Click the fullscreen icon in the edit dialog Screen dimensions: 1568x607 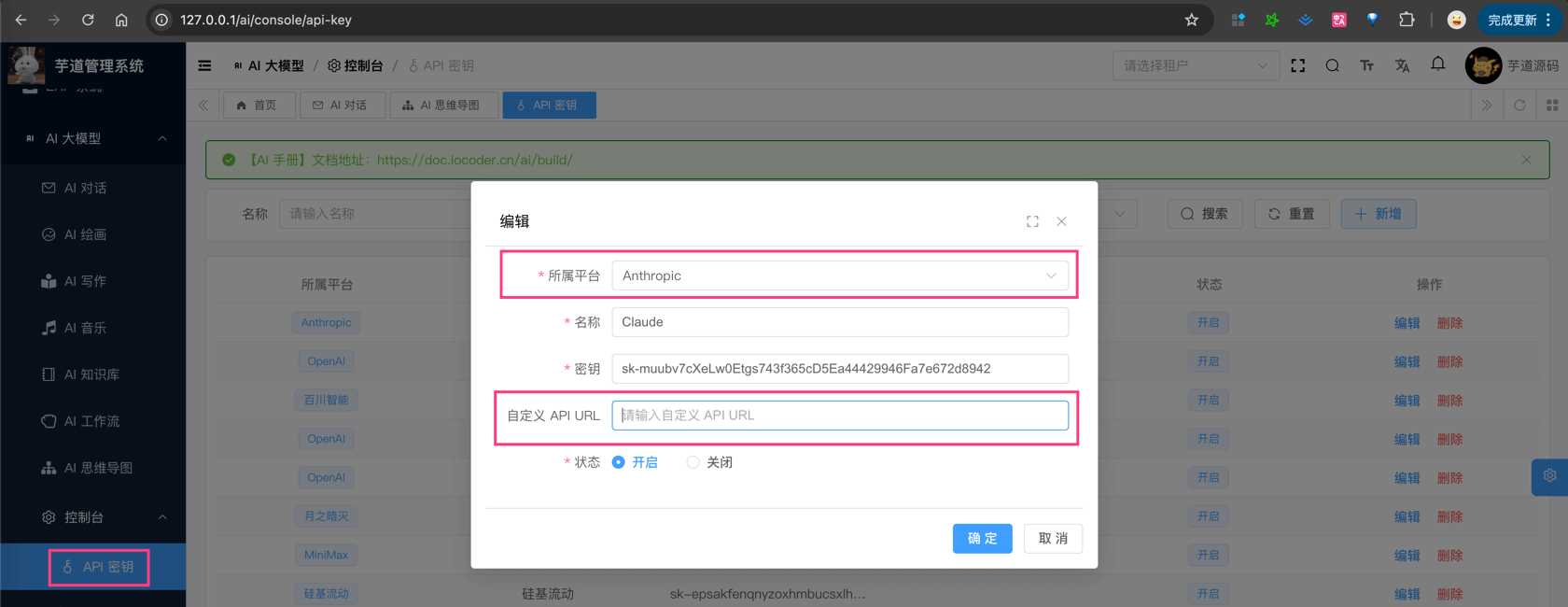pos(1032,221)
